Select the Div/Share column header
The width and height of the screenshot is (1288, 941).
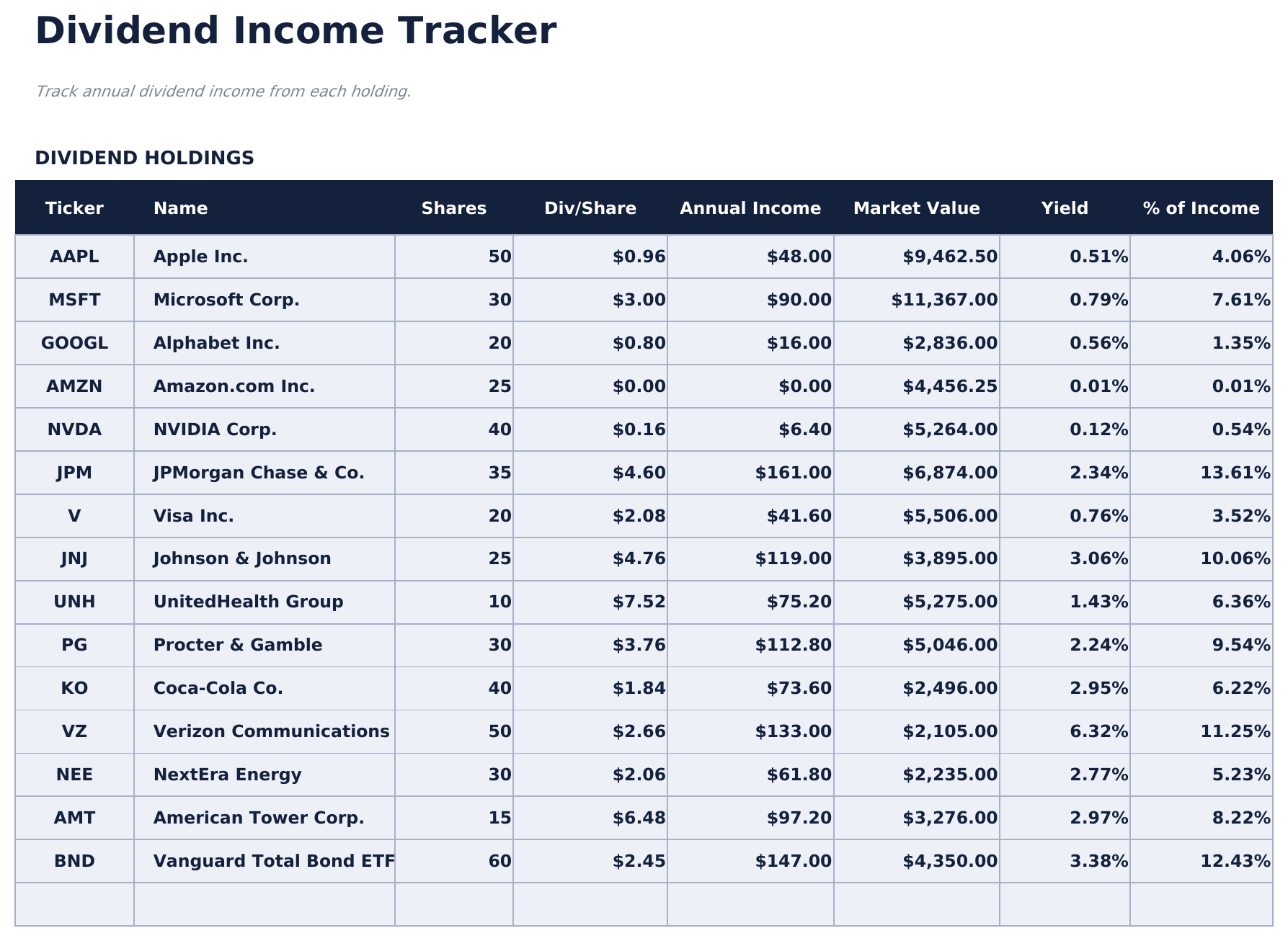(591, 208)
